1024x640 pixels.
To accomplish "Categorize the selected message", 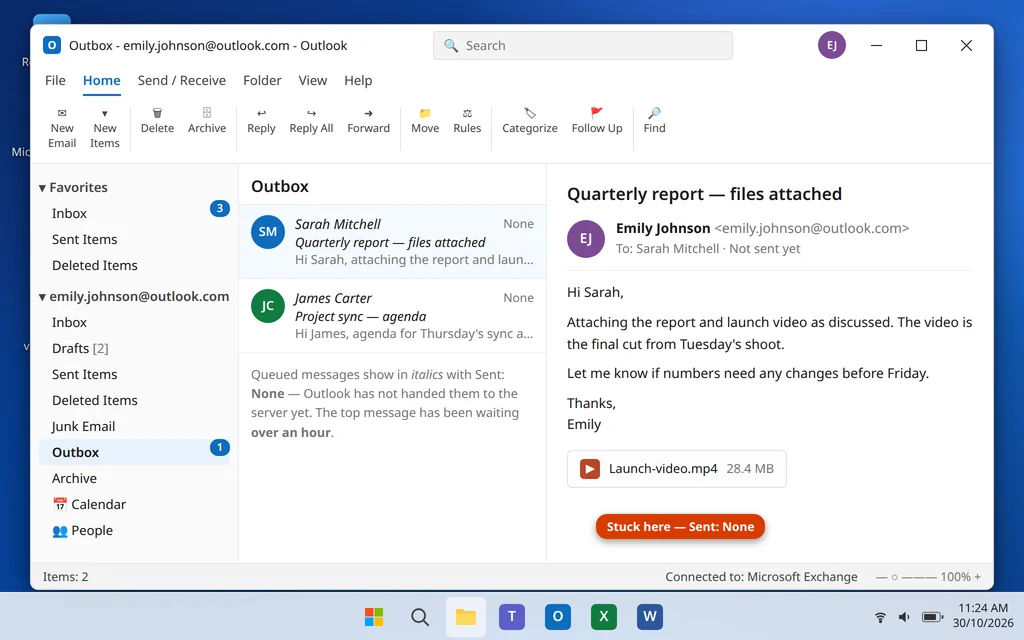I will 530,121.
